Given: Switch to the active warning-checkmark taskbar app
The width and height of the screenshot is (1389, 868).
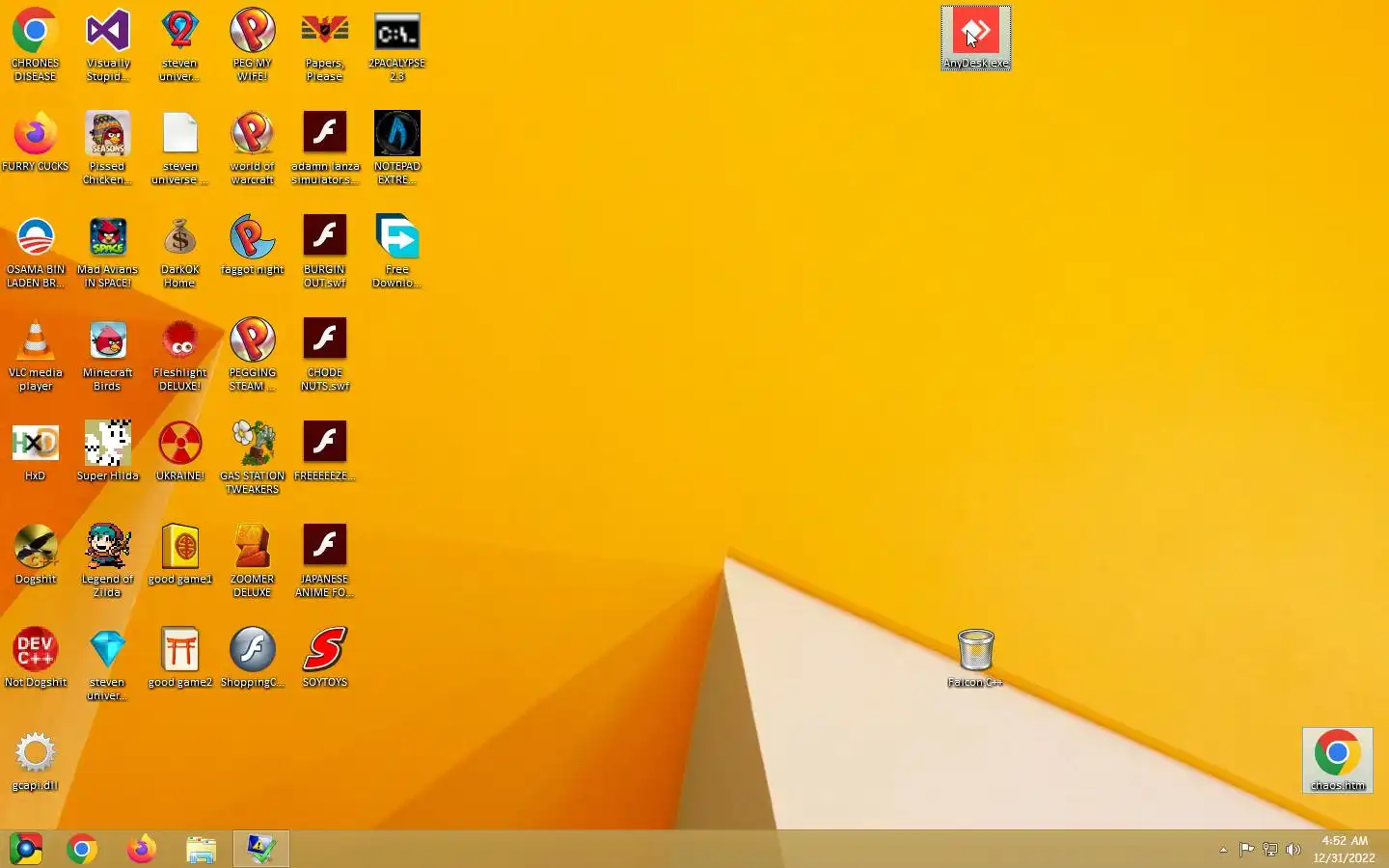Looking at the screenshot, I should pos(260,849).
